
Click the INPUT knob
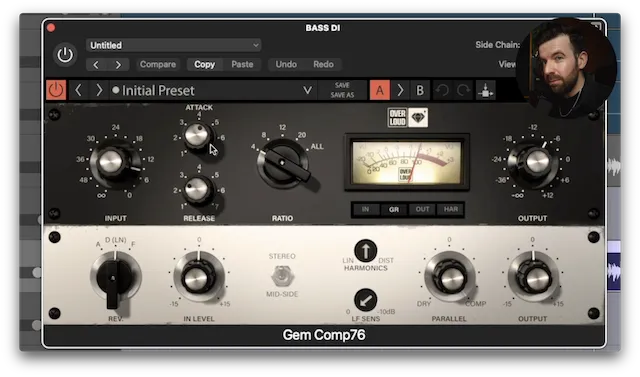click(112, 162)
